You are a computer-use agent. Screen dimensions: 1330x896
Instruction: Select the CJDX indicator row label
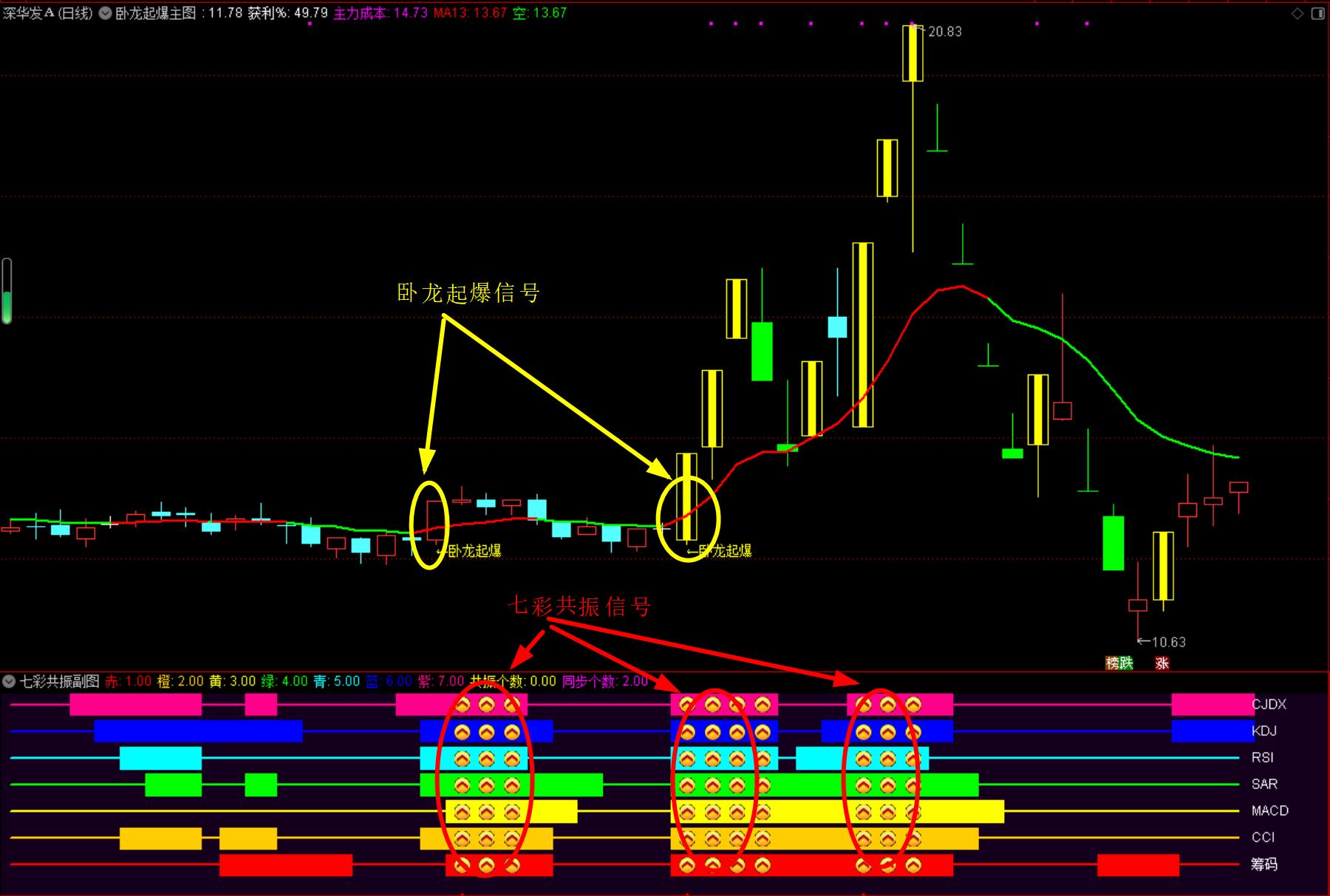1269,704
